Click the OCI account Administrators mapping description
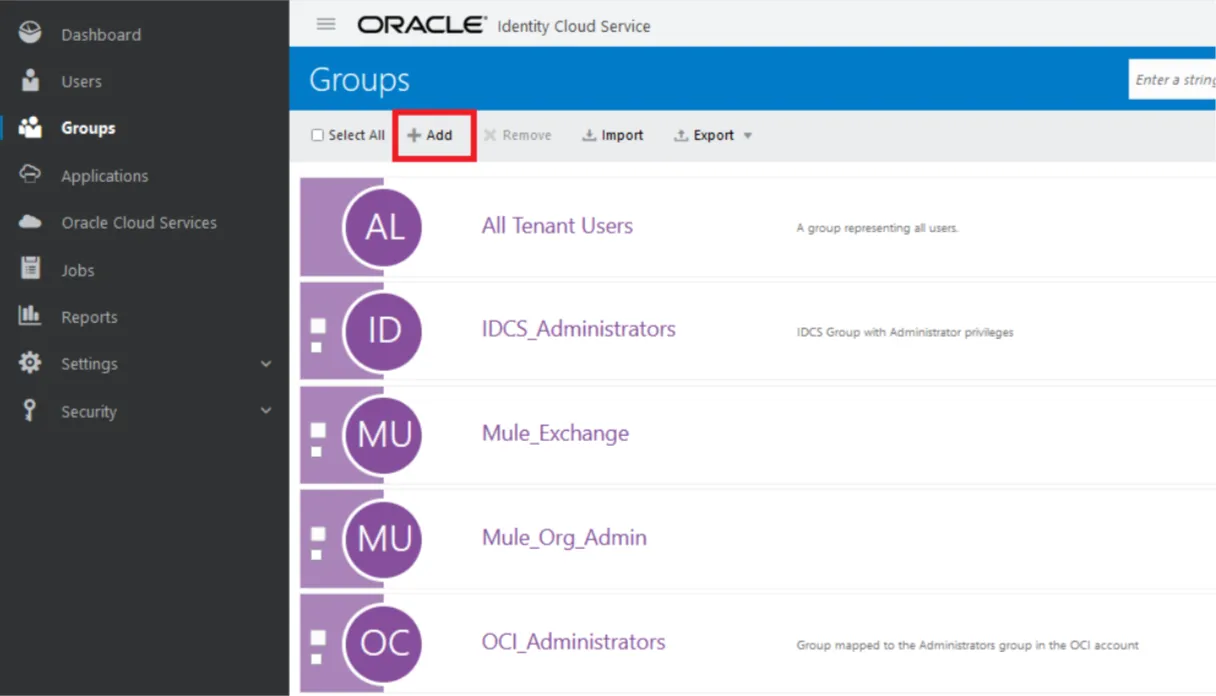1216x696 pixels. click(967, 645)
